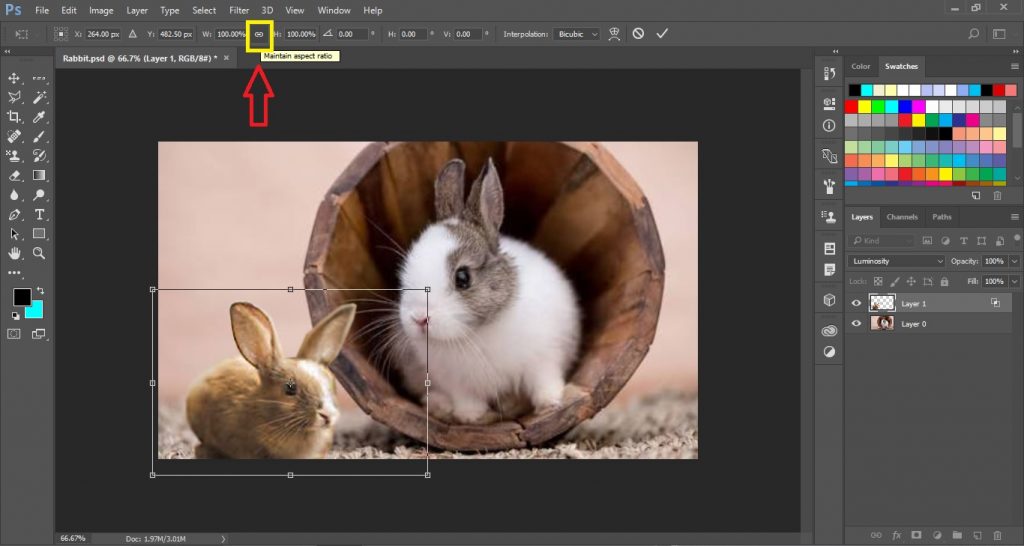
Task: Select the Eraser tool
Action: coord(14,175)
